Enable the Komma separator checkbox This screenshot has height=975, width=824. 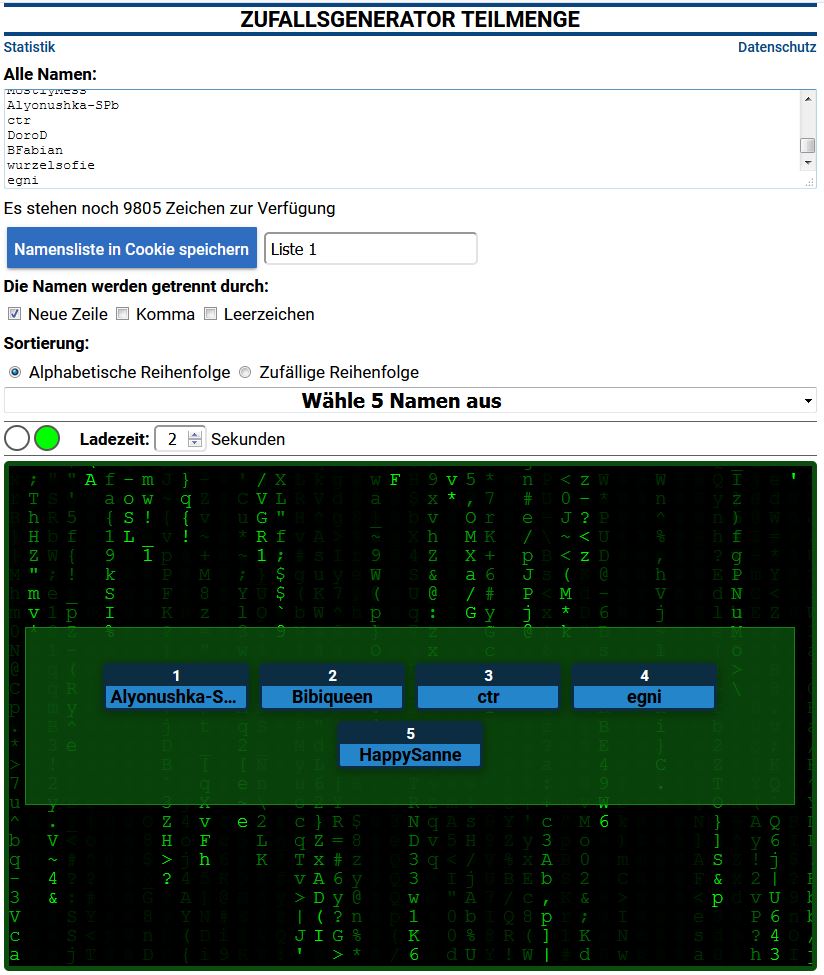123,314
